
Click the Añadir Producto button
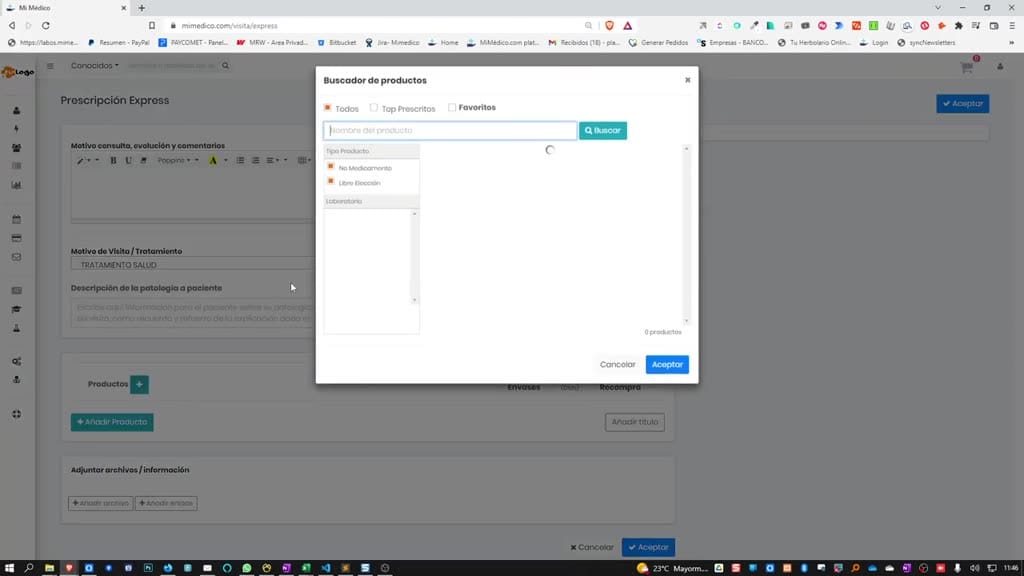click(112, 422)
